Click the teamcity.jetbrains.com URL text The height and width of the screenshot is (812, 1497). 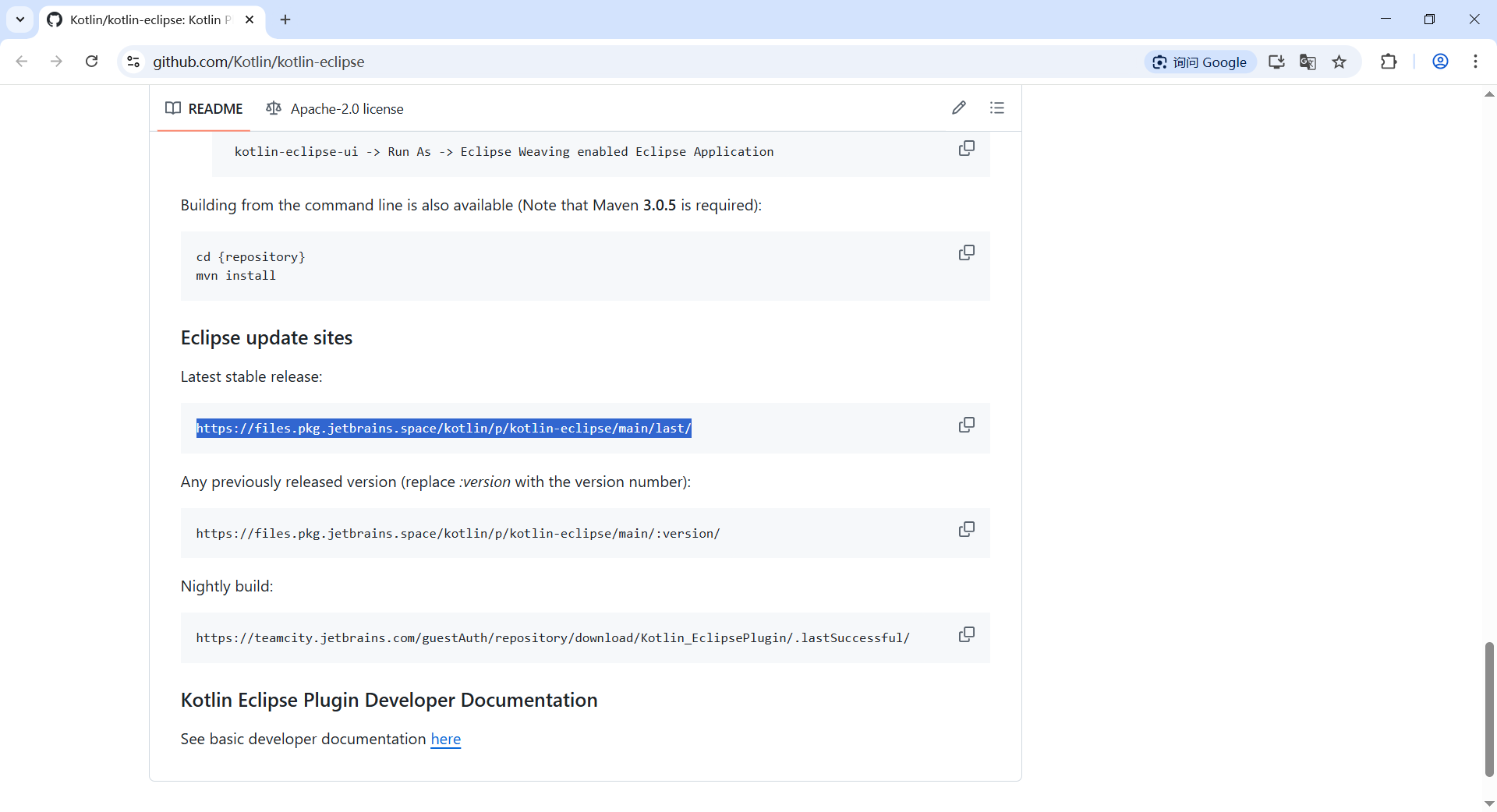(x=553, y=637)
